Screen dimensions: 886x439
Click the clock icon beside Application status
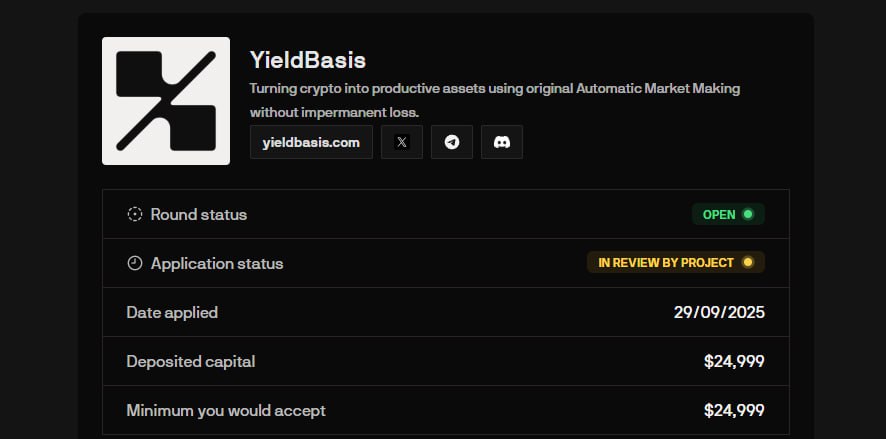point(135,263)
